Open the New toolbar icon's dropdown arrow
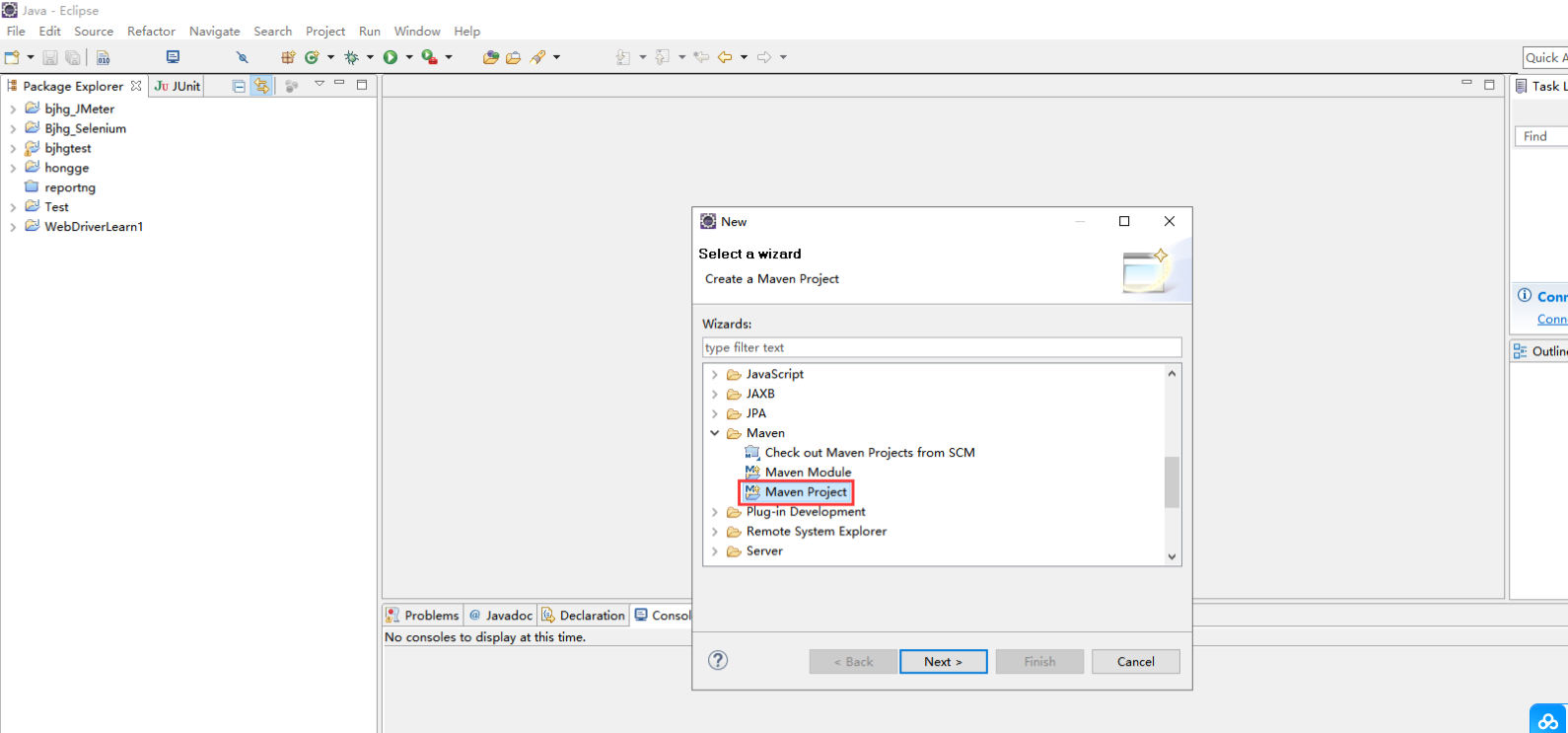 [31, 57]
